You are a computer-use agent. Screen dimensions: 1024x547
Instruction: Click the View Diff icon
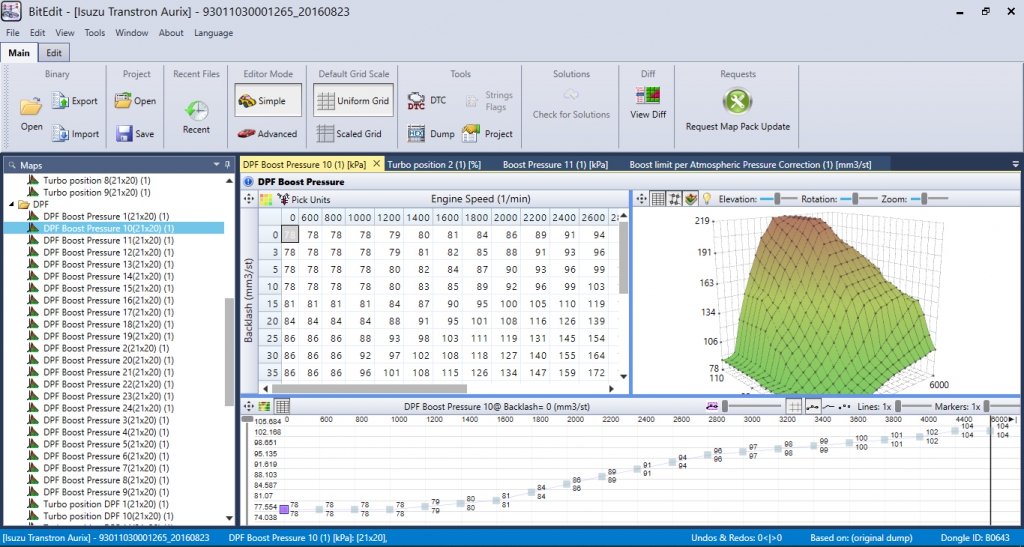[648, 95]
